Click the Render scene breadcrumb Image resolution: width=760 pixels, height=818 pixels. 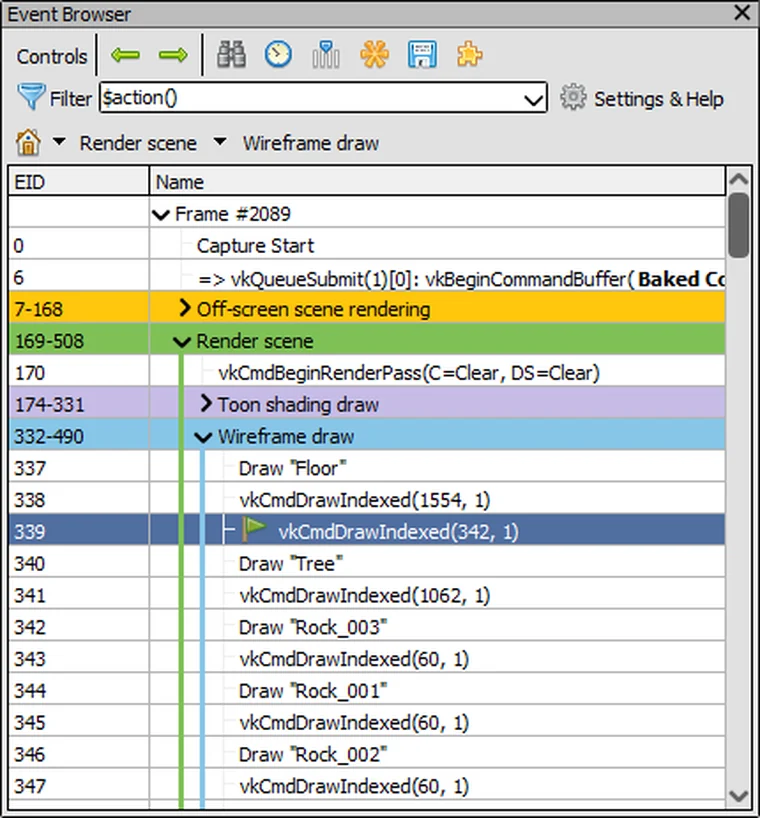tap(138, 143)
